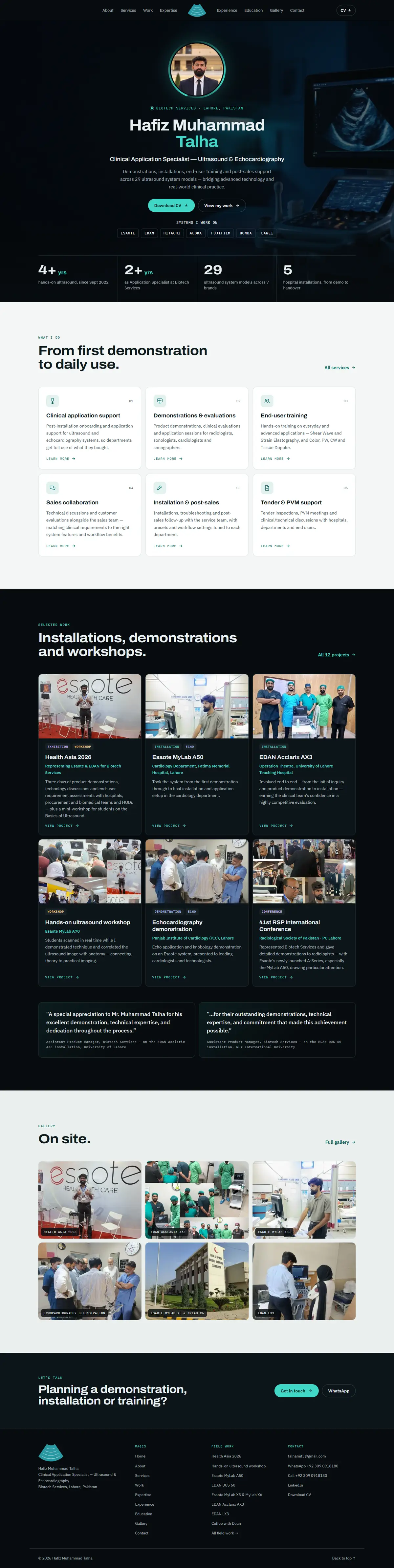Click the teal logo in the footer

click(51, 1452)
